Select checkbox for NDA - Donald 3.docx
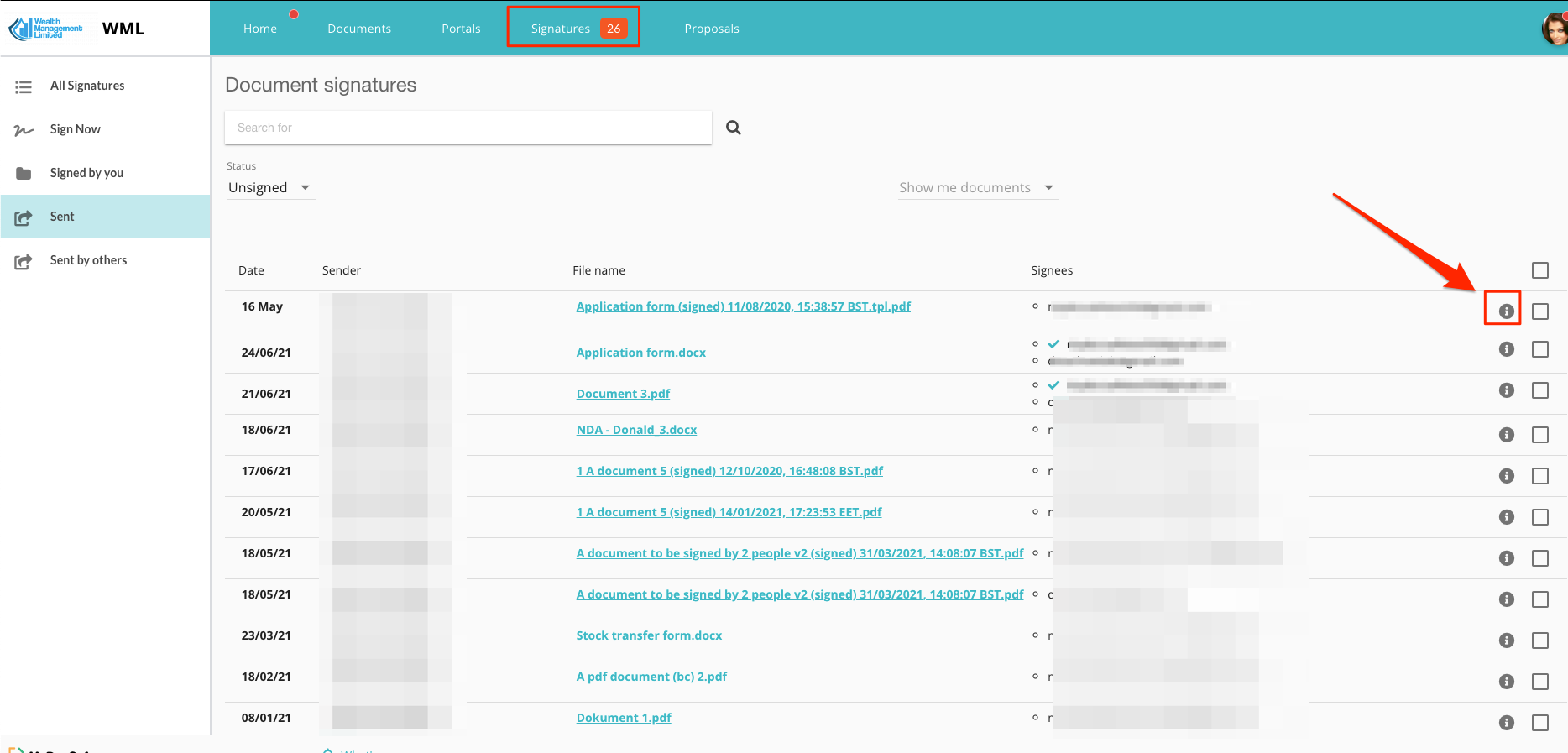Screen dimensions: 1568x753 tap(1539, 435)
